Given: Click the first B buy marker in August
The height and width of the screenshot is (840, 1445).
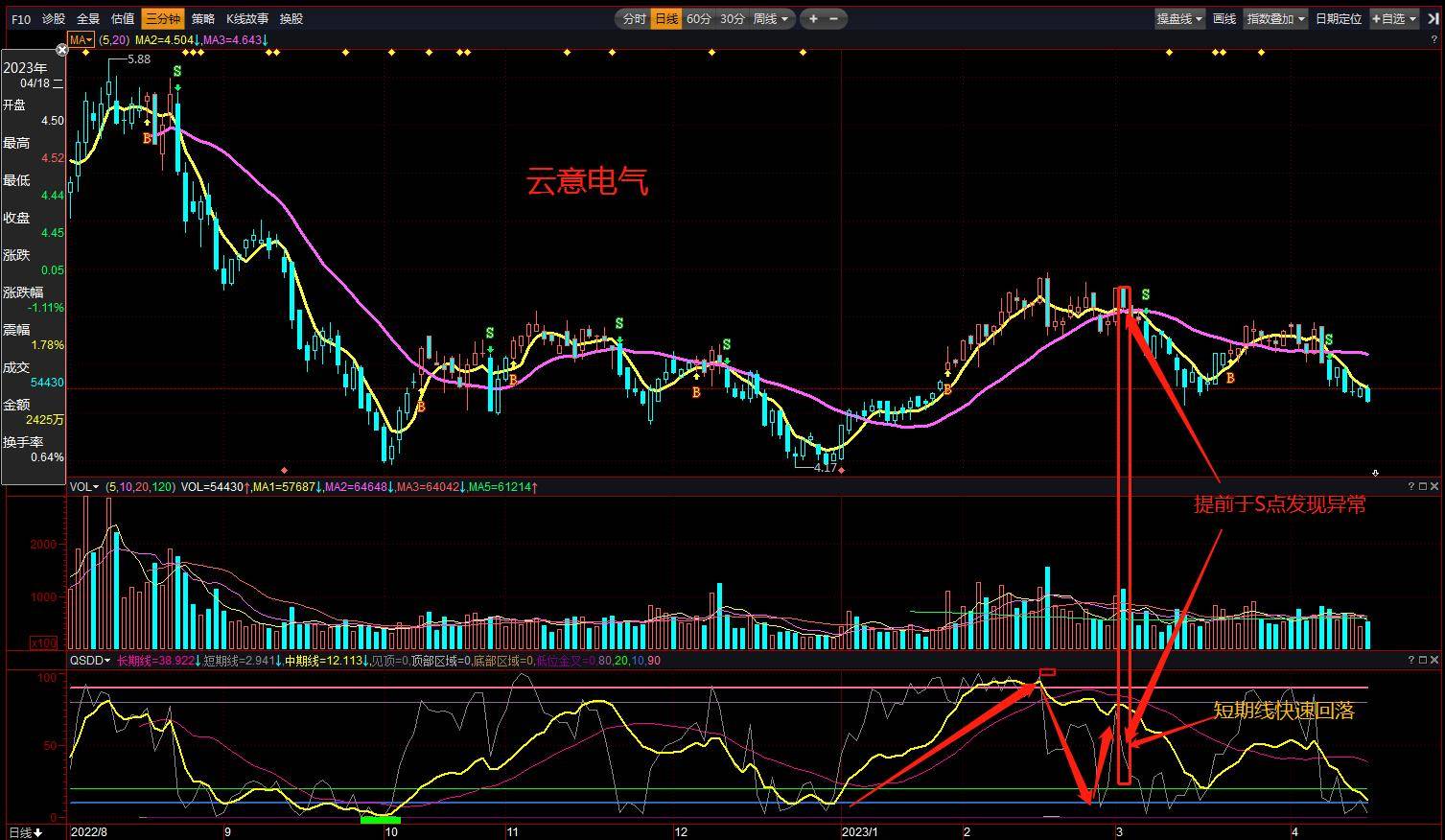Looking at the screenshot, I should pos(147,138).
